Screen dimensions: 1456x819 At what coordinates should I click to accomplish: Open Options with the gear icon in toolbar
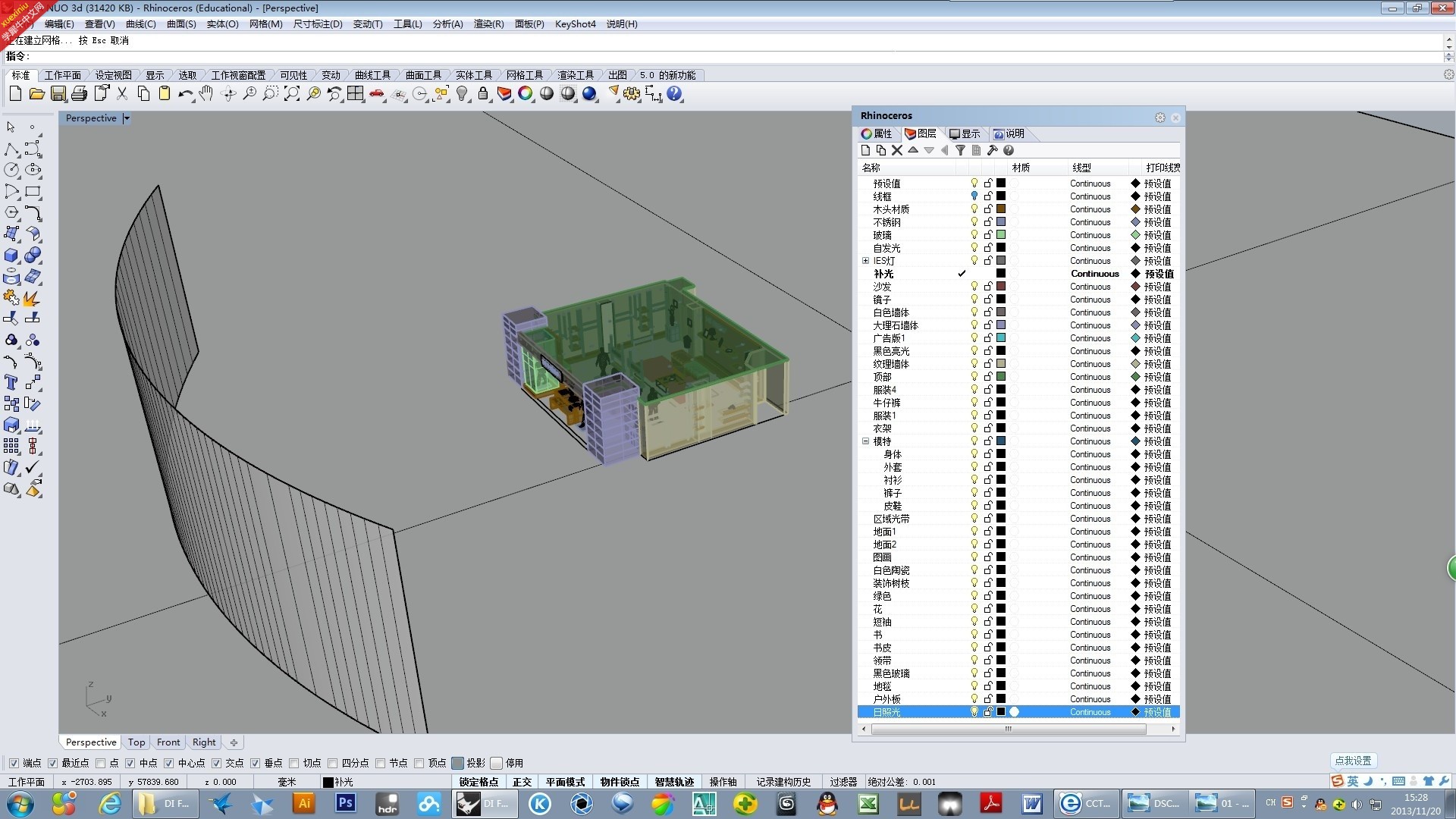(x=632, y=93)
